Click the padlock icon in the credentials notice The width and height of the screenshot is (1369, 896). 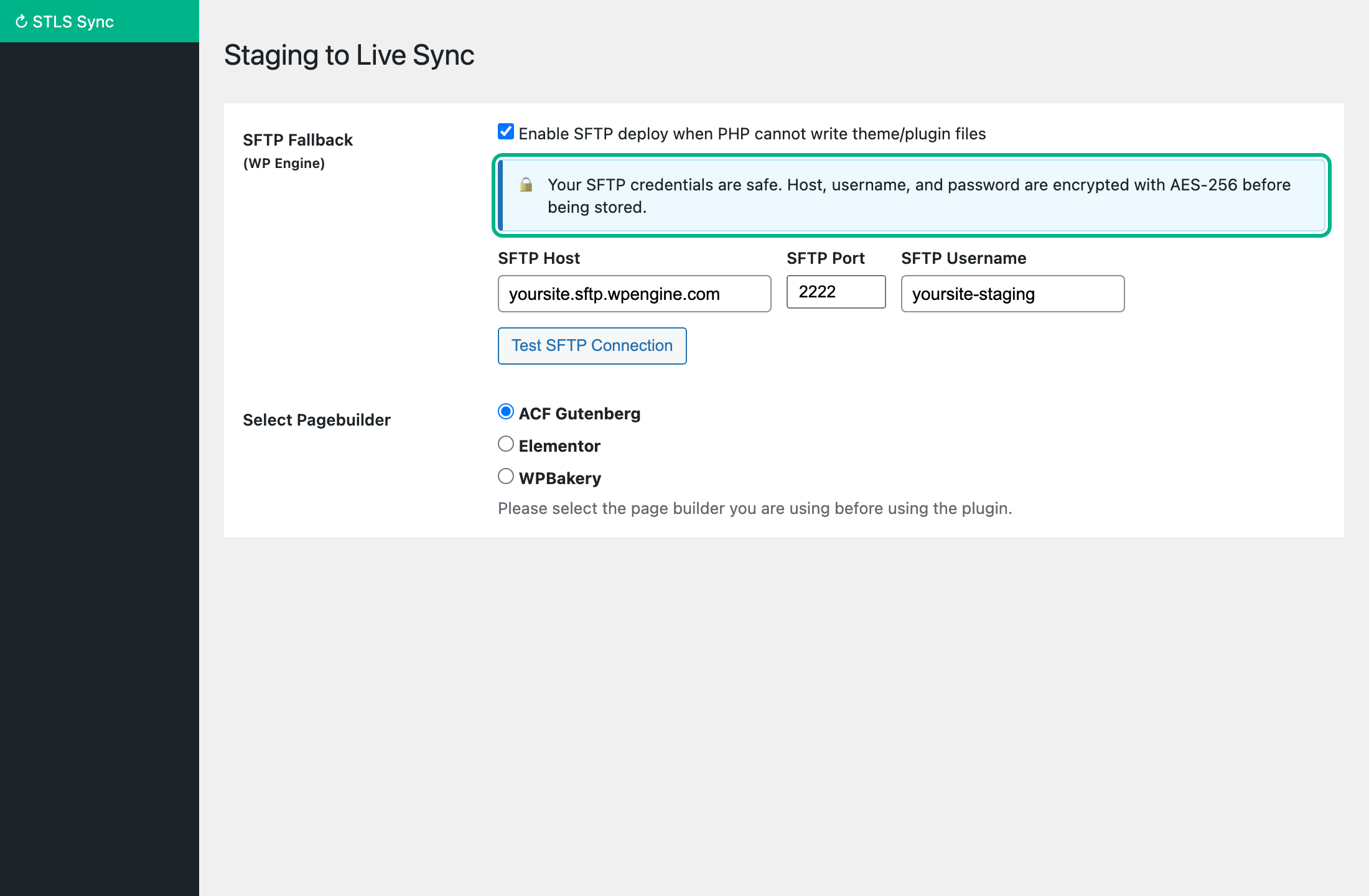(526, 185)
